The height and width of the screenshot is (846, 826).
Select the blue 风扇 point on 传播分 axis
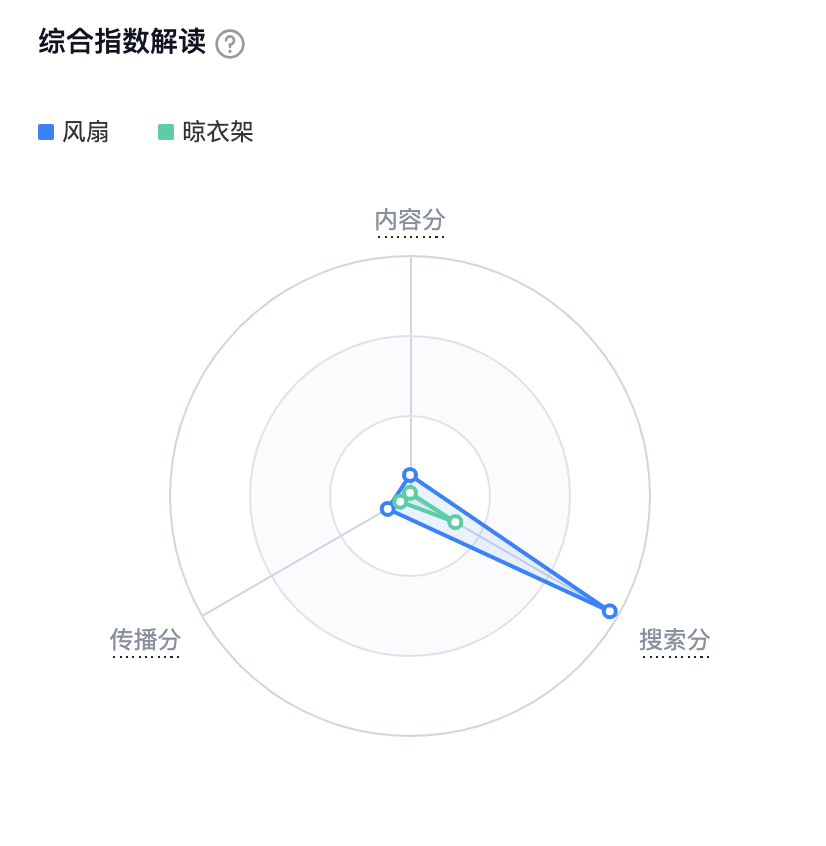pyautogui.click(x=388, y=509)
